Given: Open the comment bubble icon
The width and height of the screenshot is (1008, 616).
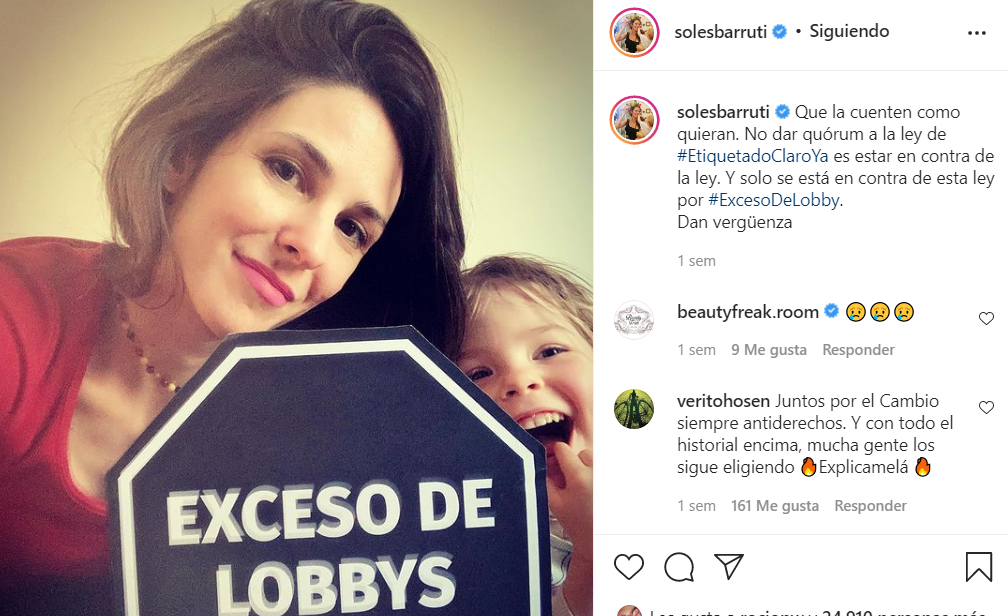Looking at the screenshot, I should point(679,567).
